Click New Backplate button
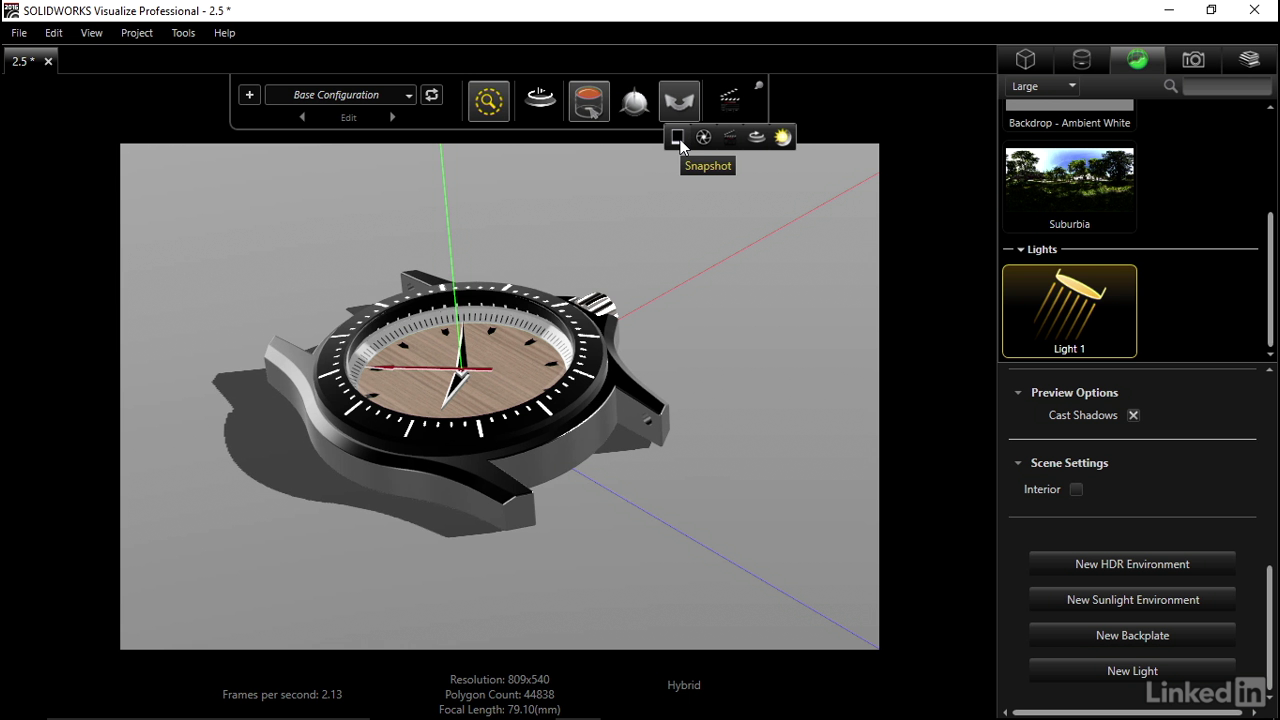Screen dimensions: 1280x720 coord(1132,635)
